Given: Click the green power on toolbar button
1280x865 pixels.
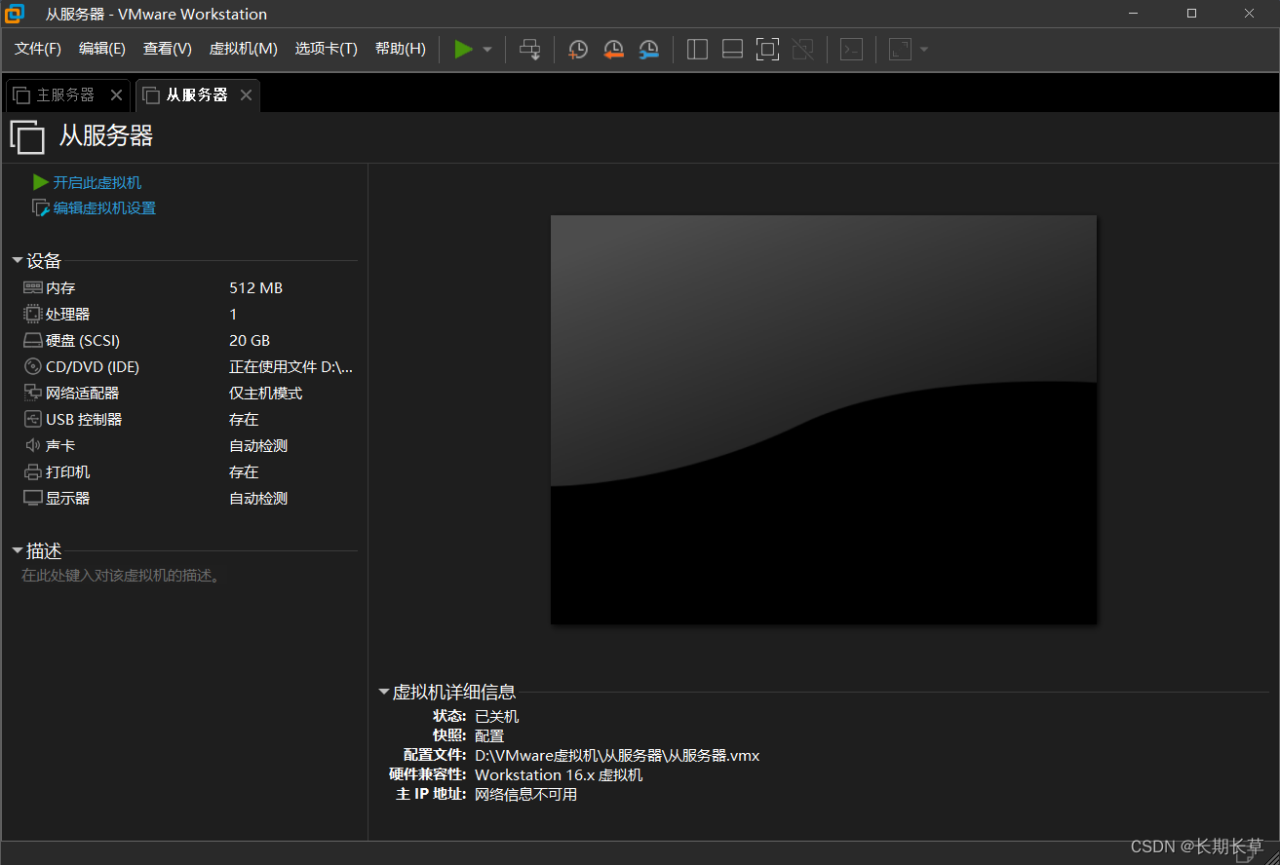Looking at the screenshot, I should [x=463, y=49].
